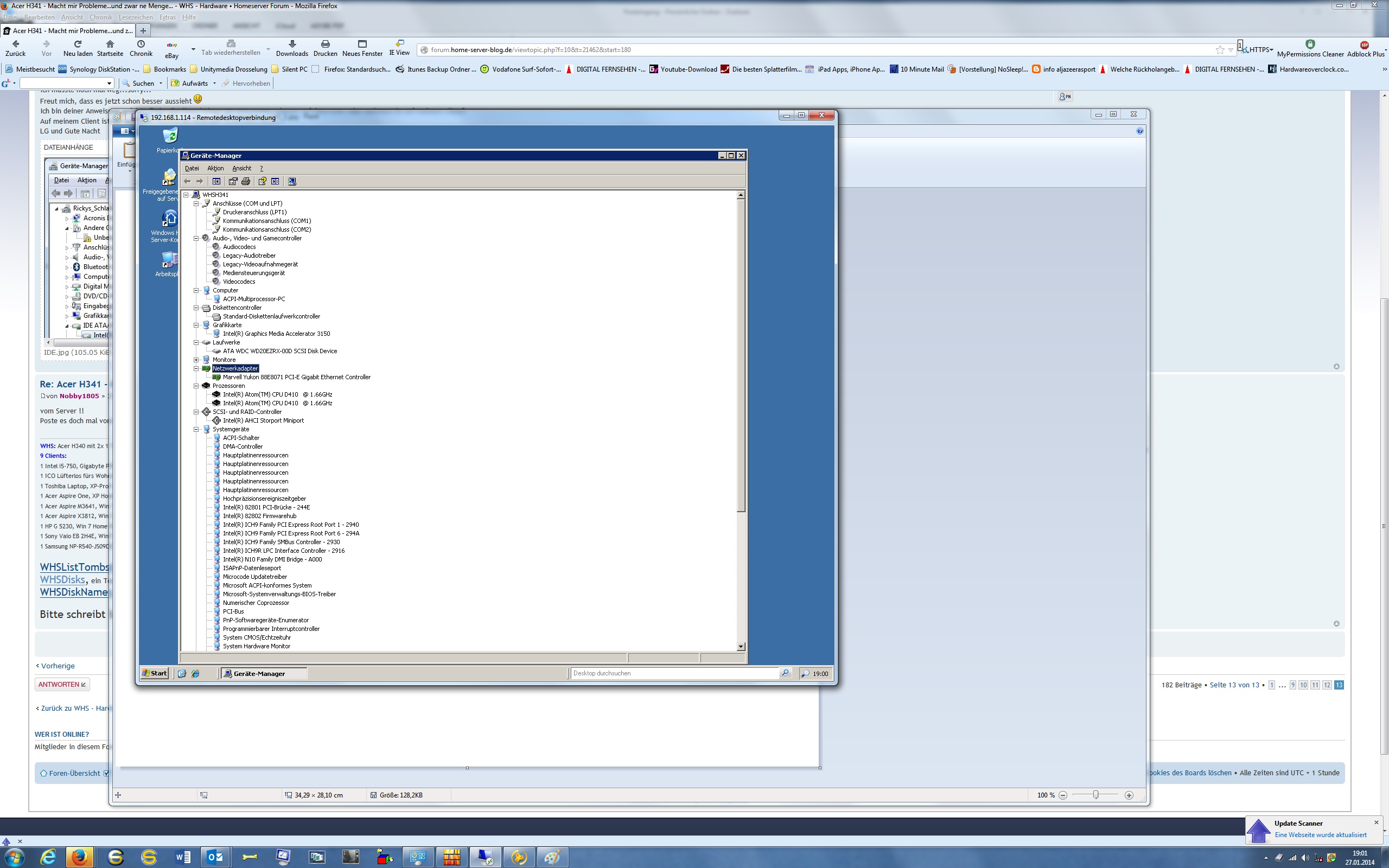The height and width of the screenshot is (868, 1389).
Task: Click Neu laden in Firefox toolbar
Action: 78,48
